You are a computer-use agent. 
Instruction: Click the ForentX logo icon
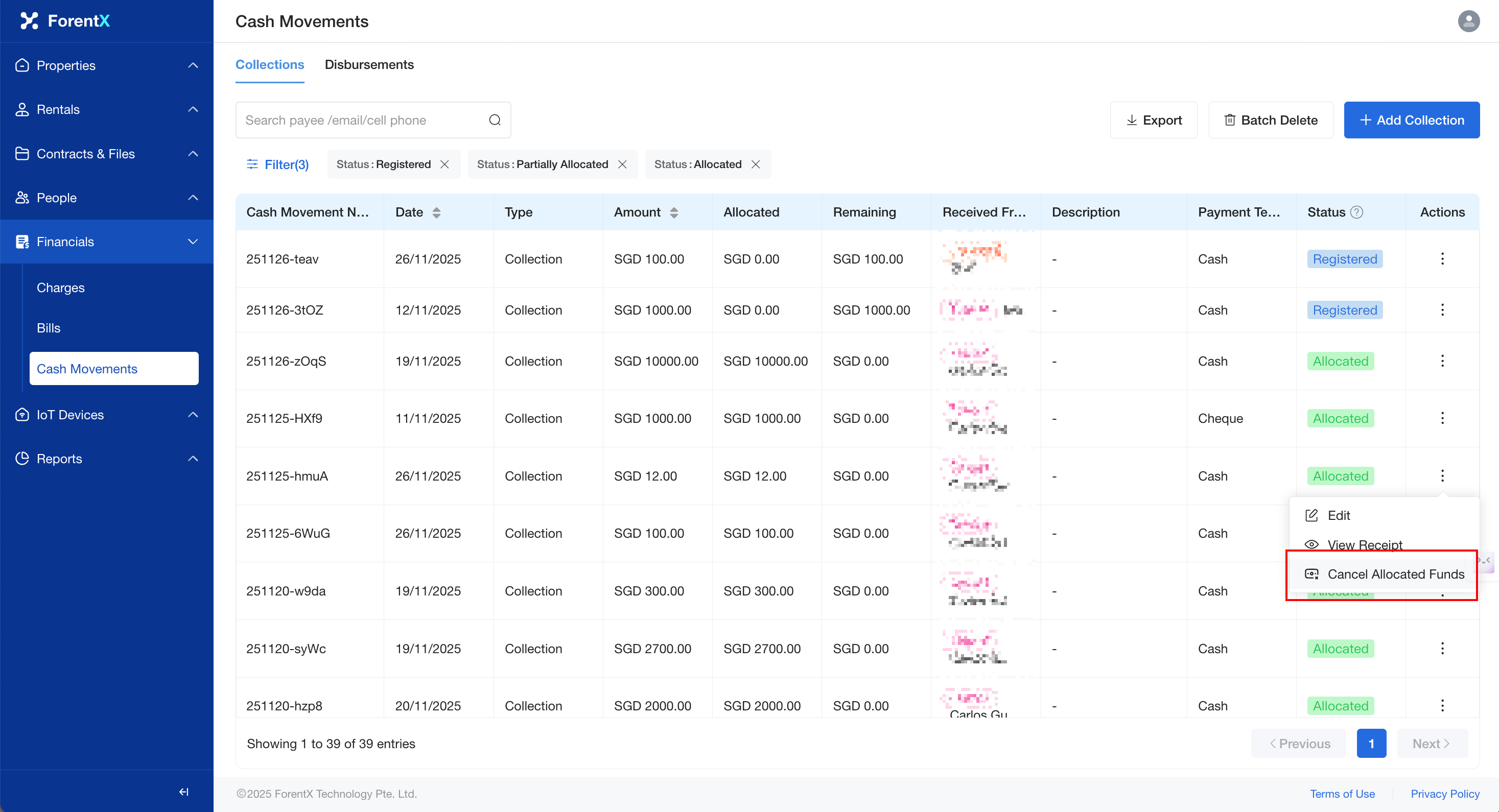click(29, 21)
